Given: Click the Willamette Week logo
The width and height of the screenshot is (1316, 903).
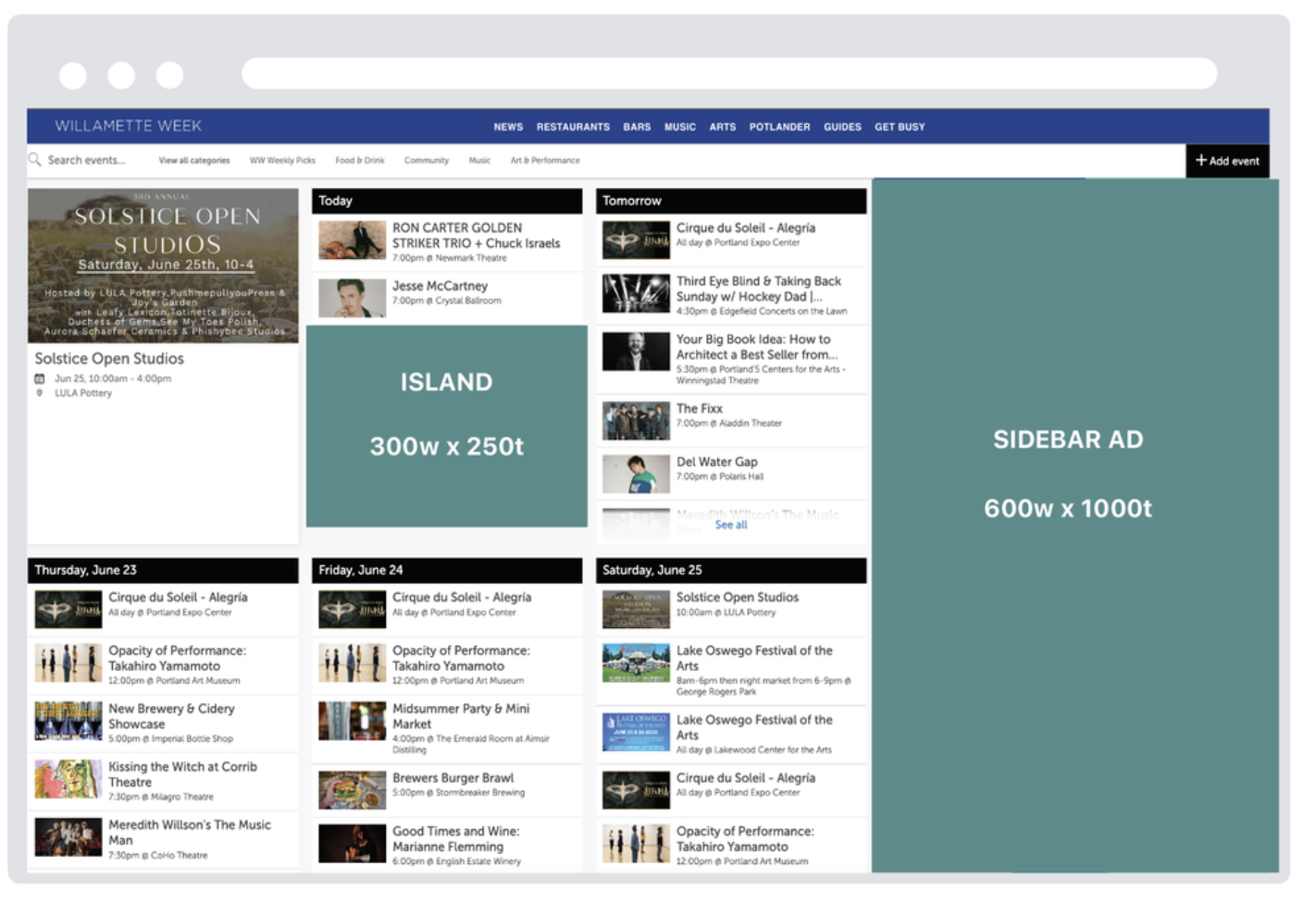Looking at the screenshot, I should 128,126.
